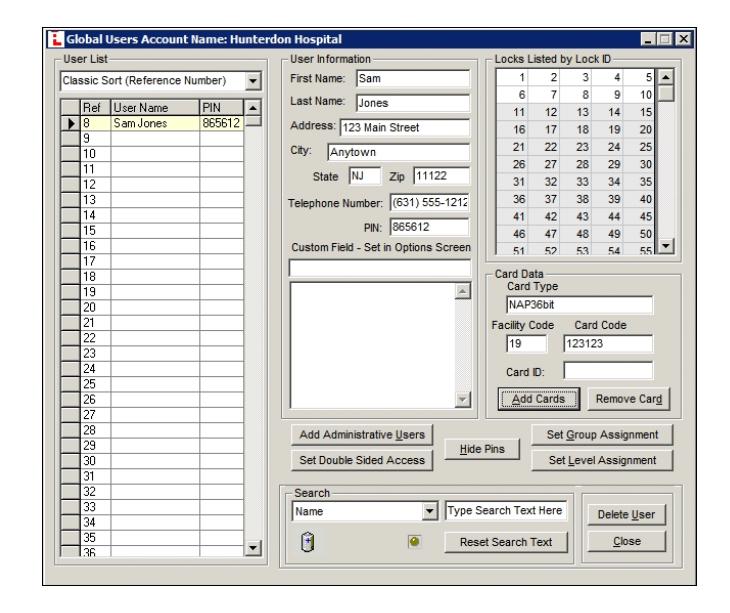Click row selector arrow for Ref 8
730x613 pixels.
tap(71, 123)
